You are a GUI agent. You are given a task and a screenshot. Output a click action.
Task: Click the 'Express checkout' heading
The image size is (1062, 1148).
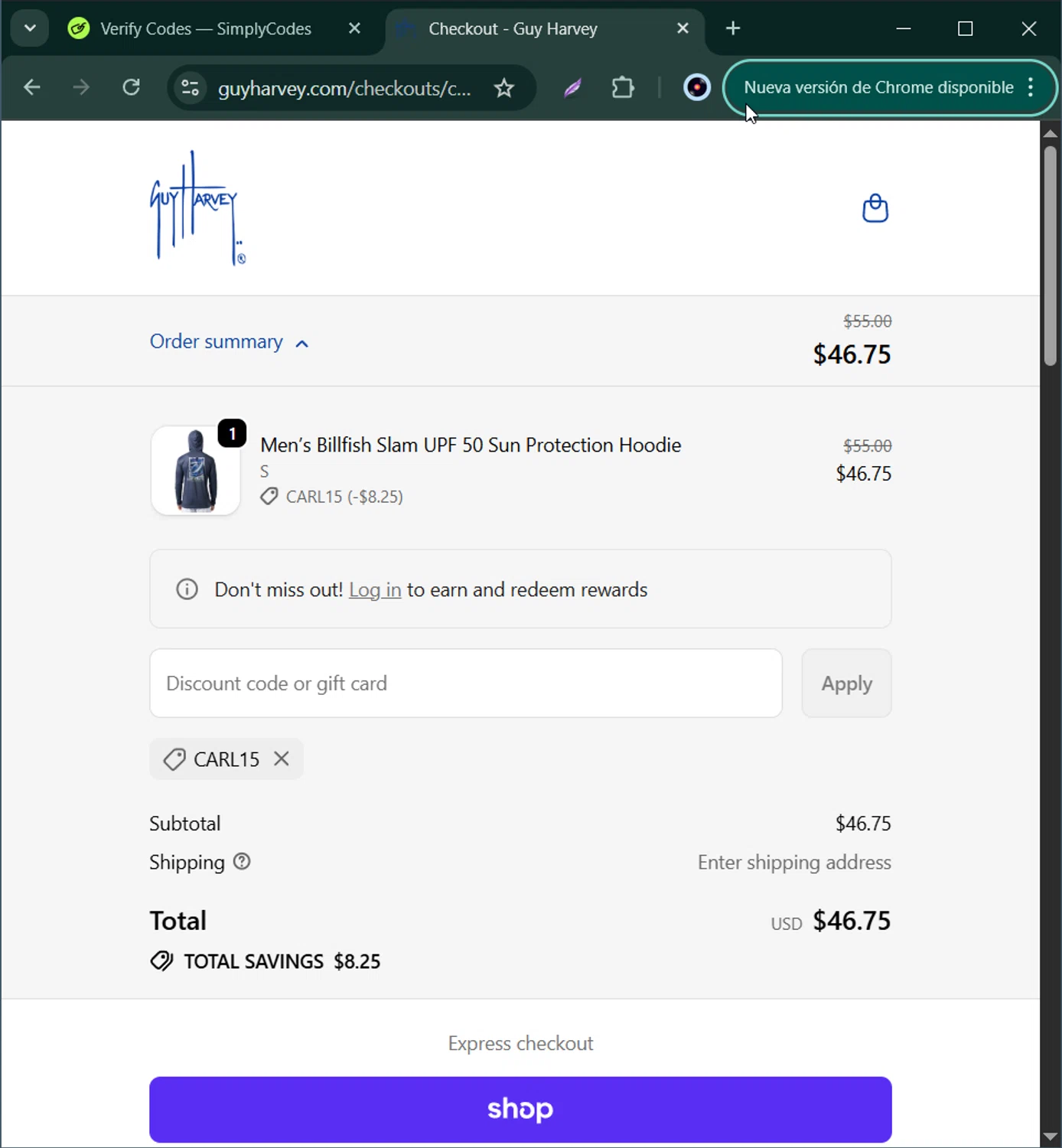(x=520, y=1043)
